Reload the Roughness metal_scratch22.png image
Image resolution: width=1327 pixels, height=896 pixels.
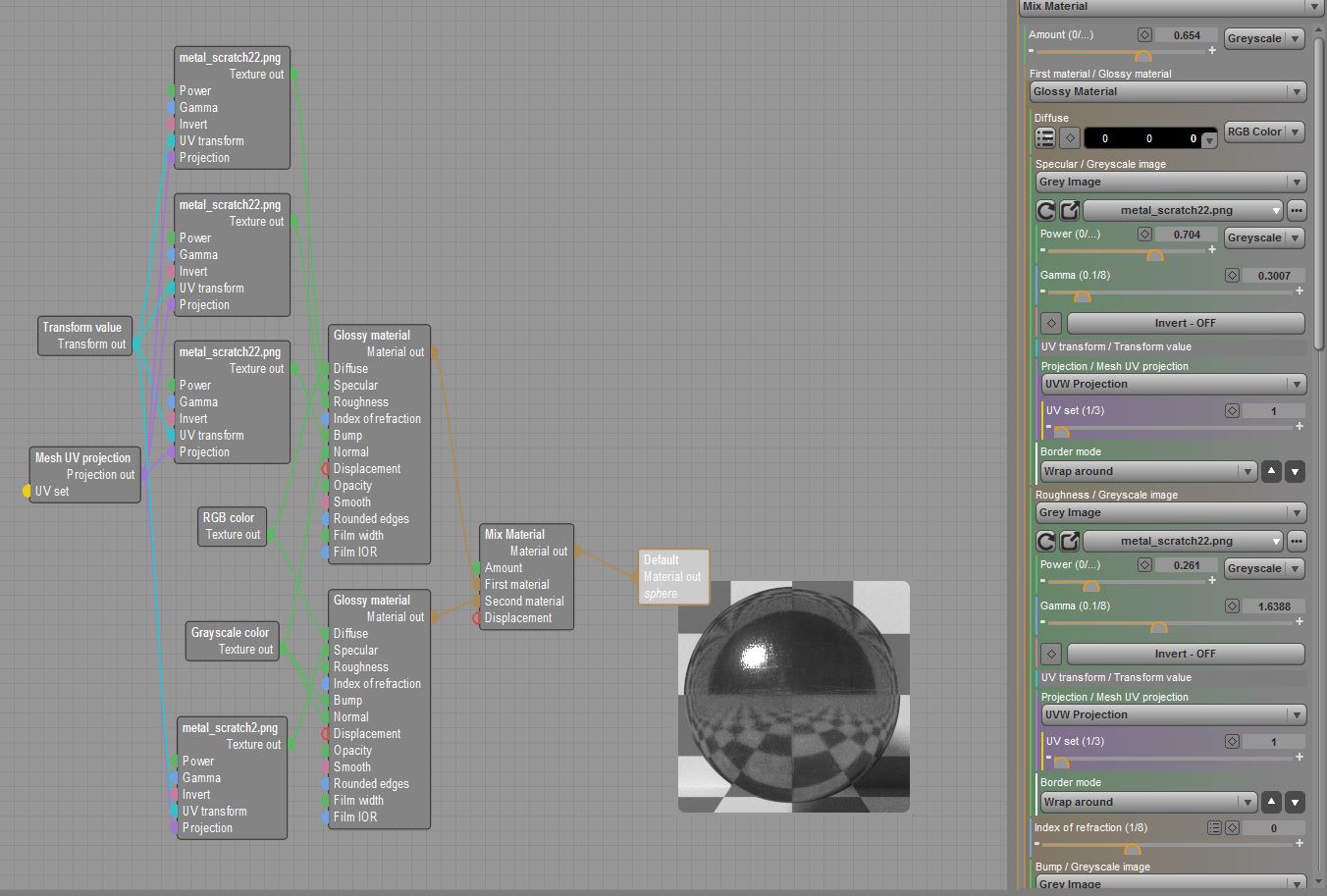coord(1046,541)
